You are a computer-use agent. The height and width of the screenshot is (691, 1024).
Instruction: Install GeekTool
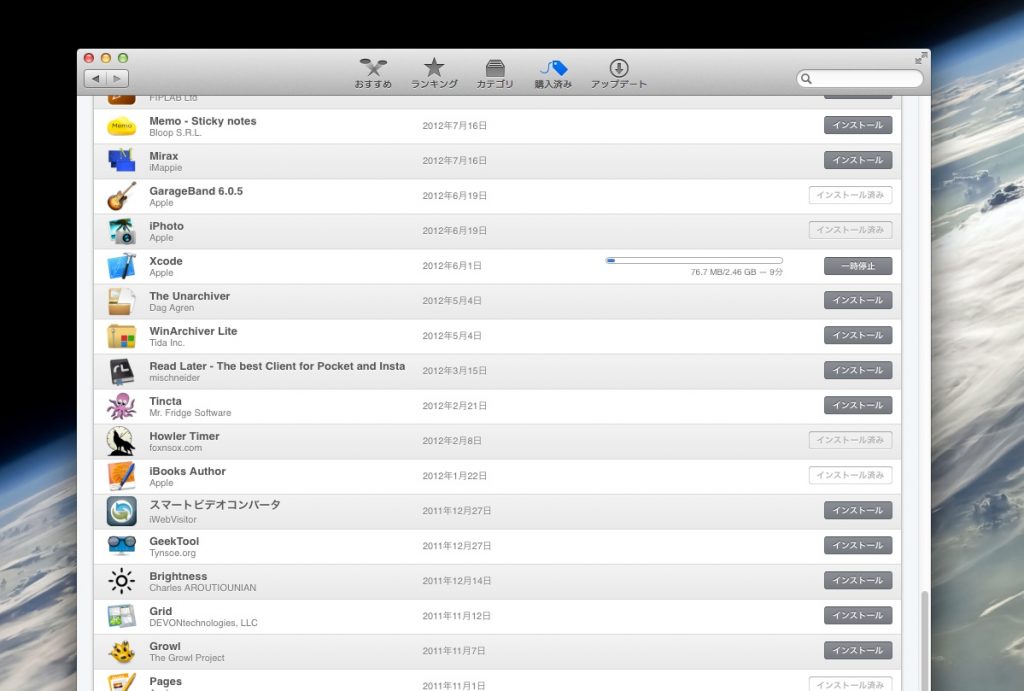(x=857, y=545)
